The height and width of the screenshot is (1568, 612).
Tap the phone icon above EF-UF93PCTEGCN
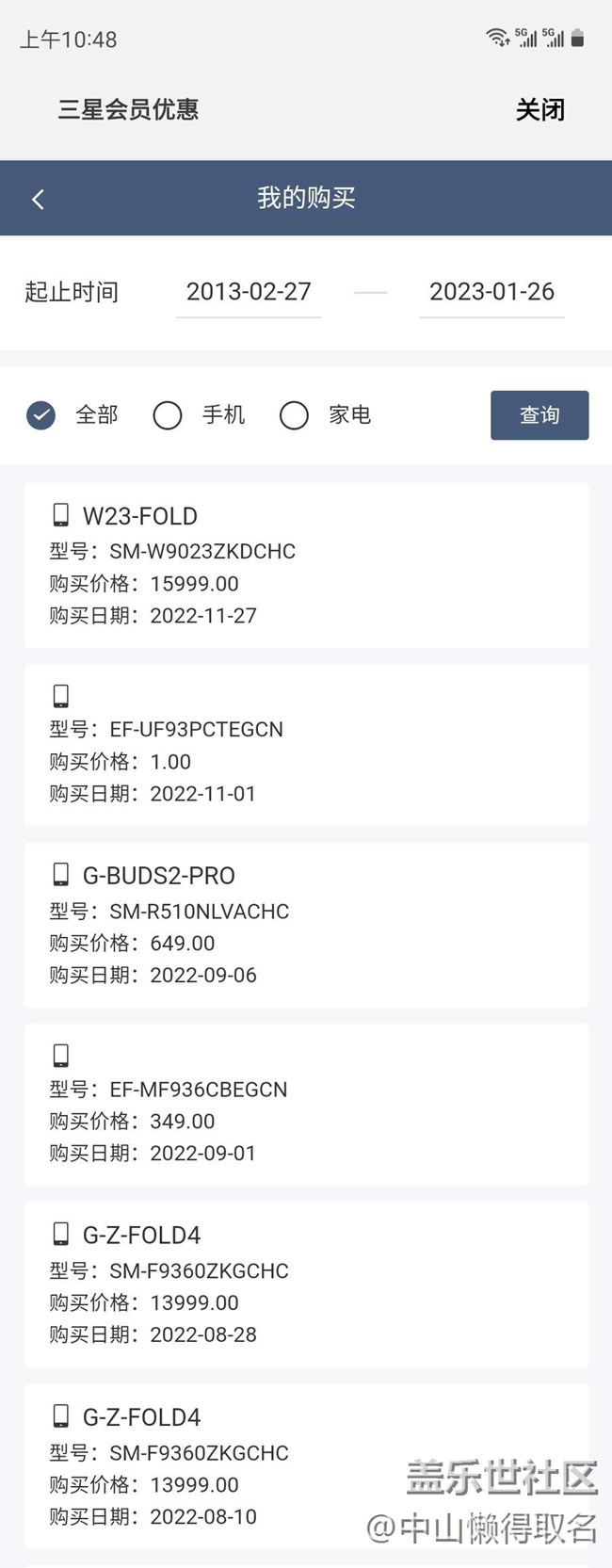click(61, 696)
